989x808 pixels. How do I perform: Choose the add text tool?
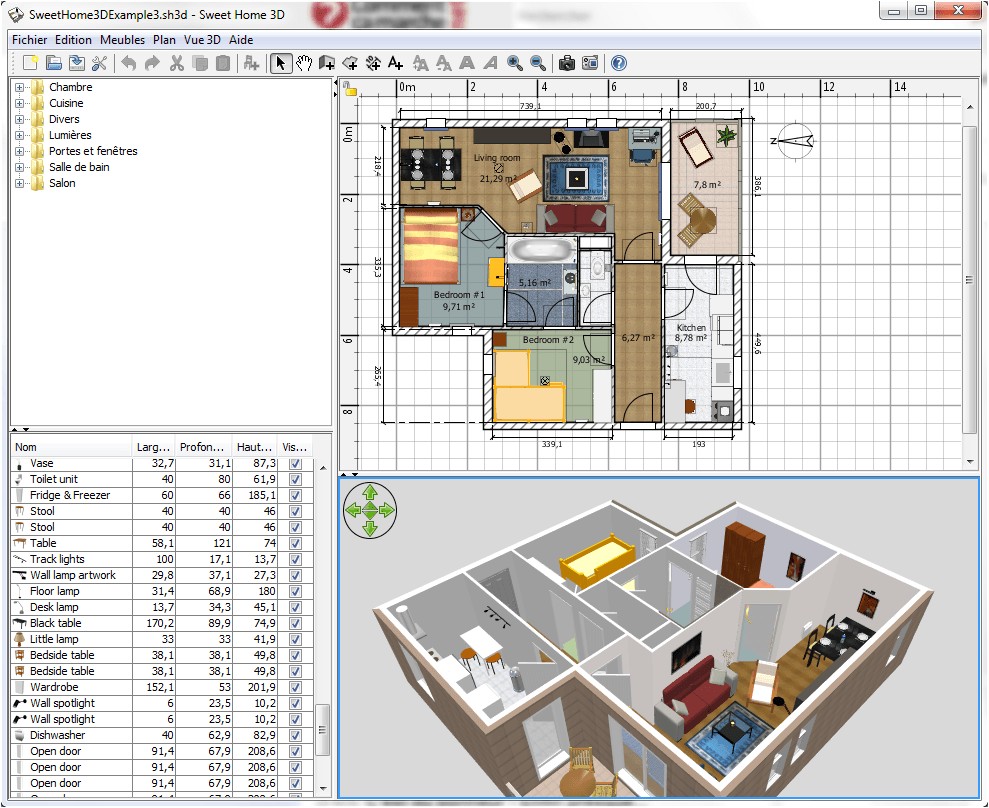click(395, 62)
